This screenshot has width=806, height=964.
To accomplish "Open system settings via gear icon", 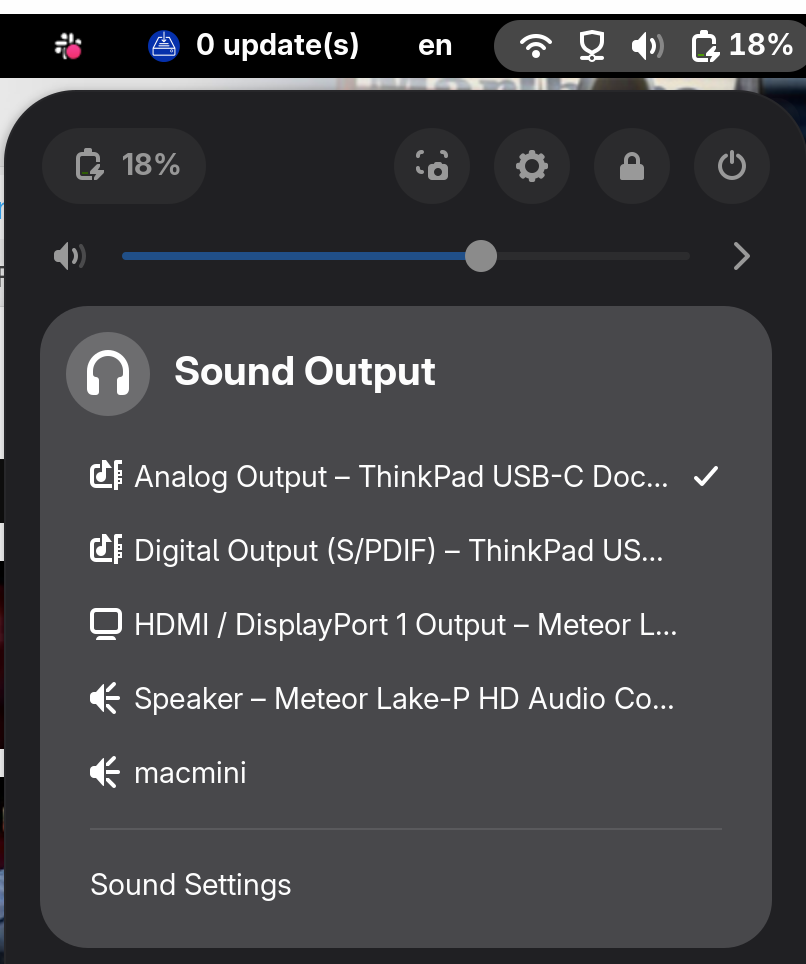I will pyautogui.click(x=532, y=166).
